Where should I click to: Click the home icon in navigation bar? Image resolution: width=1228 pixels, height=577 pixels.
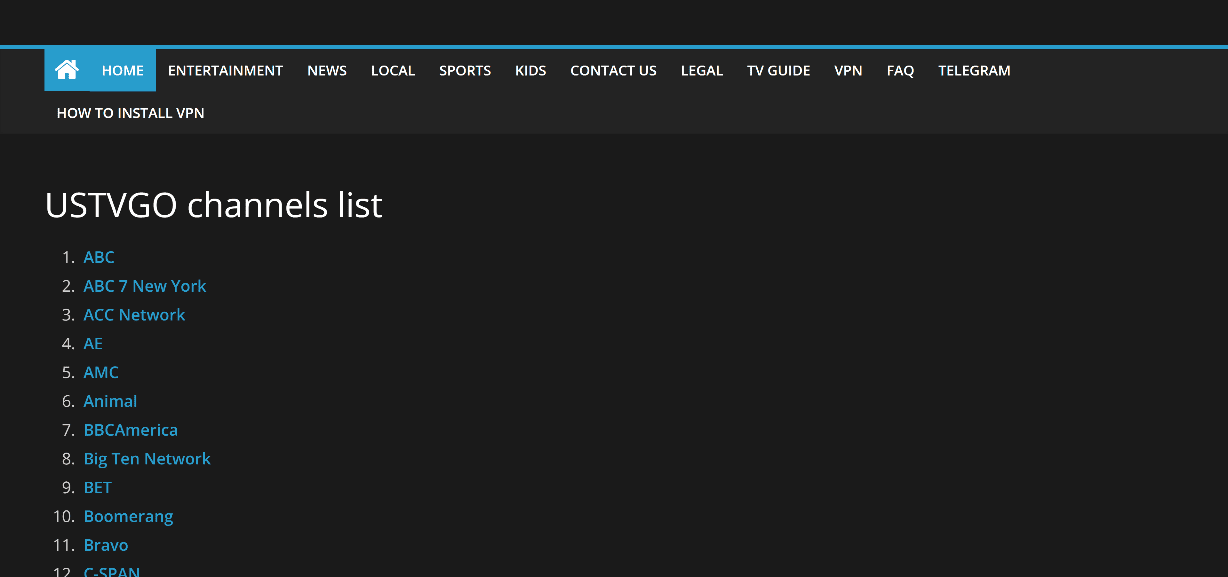point(67,70)
